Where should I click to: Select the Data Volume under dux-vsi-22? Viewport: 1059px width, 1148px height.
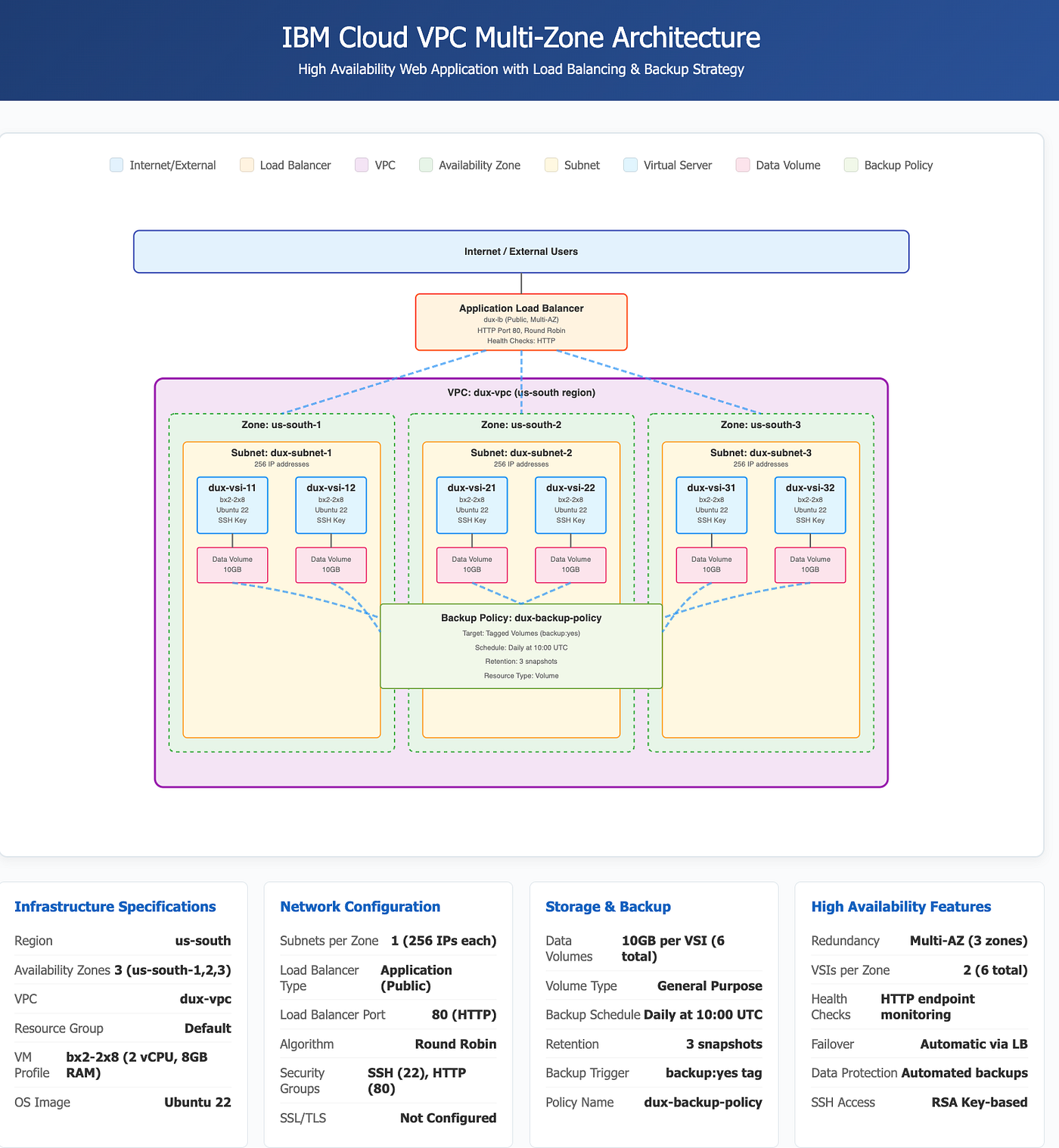[570, 565]
